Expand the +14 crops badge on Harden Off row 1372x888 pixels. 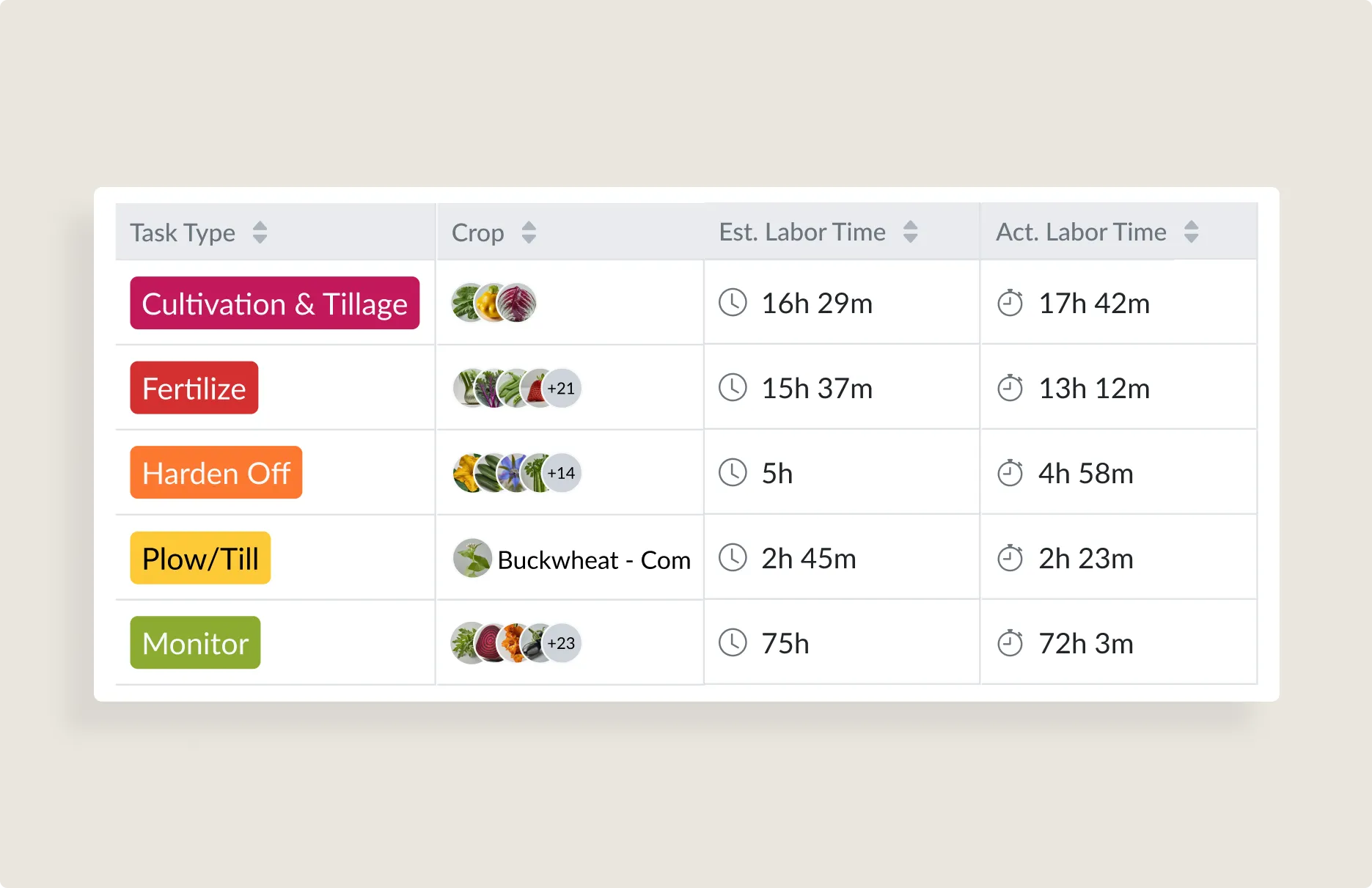pyautogui.click(x=561, y=473)
